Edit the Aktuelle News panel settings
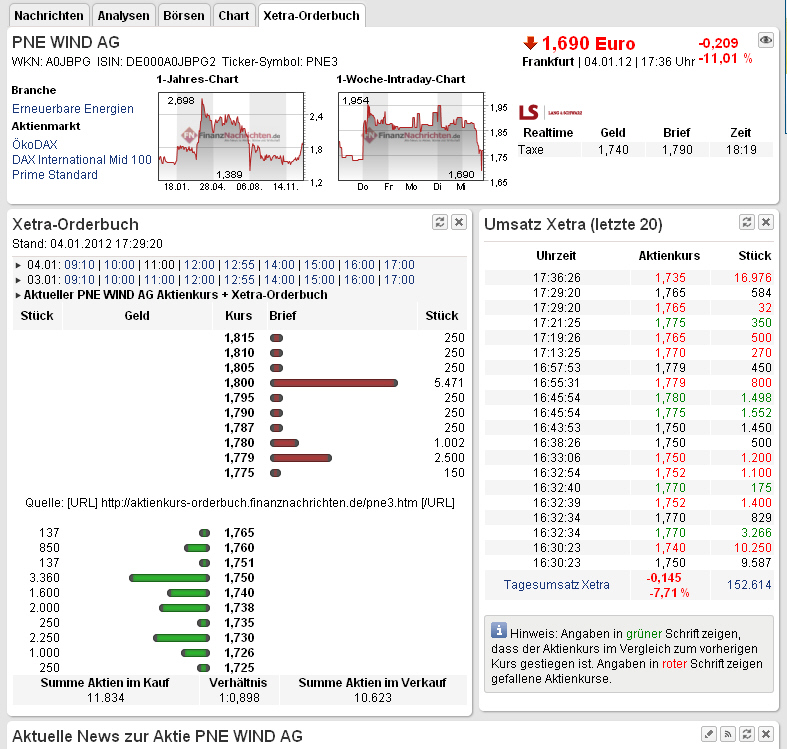 (709, 734)
